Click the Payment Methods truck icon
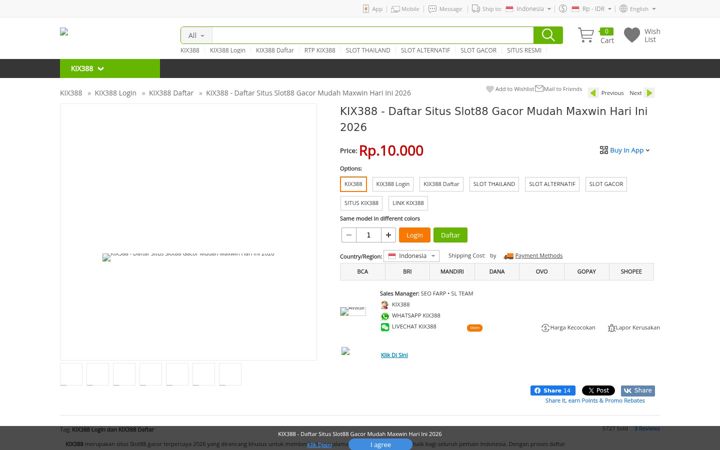The image size is (720, 450). point(508,256)
